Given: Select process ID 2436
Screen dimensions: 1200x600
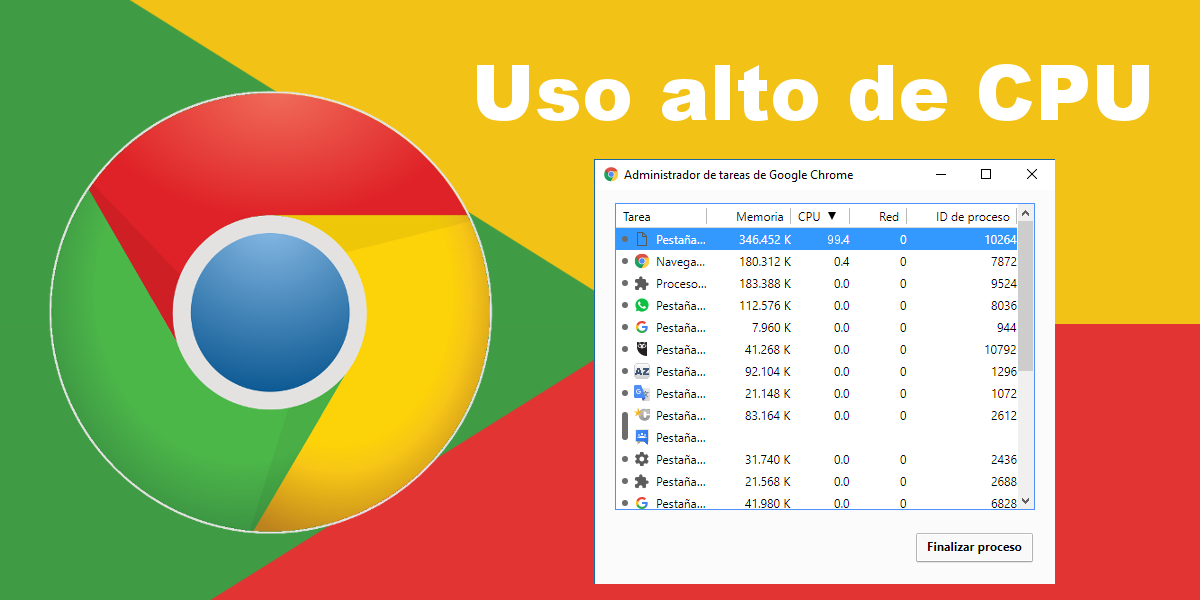Looking at the screenshot, I should coord(1003,460).
